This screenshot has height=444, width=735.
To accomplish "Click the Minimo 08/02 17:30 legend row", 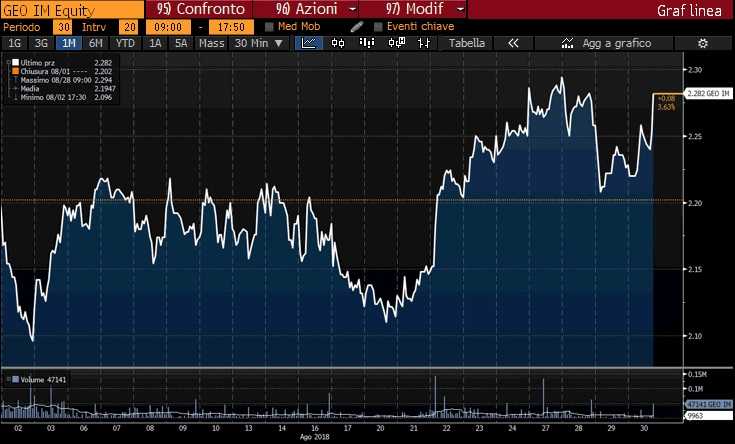I will (x=63, y=98).
